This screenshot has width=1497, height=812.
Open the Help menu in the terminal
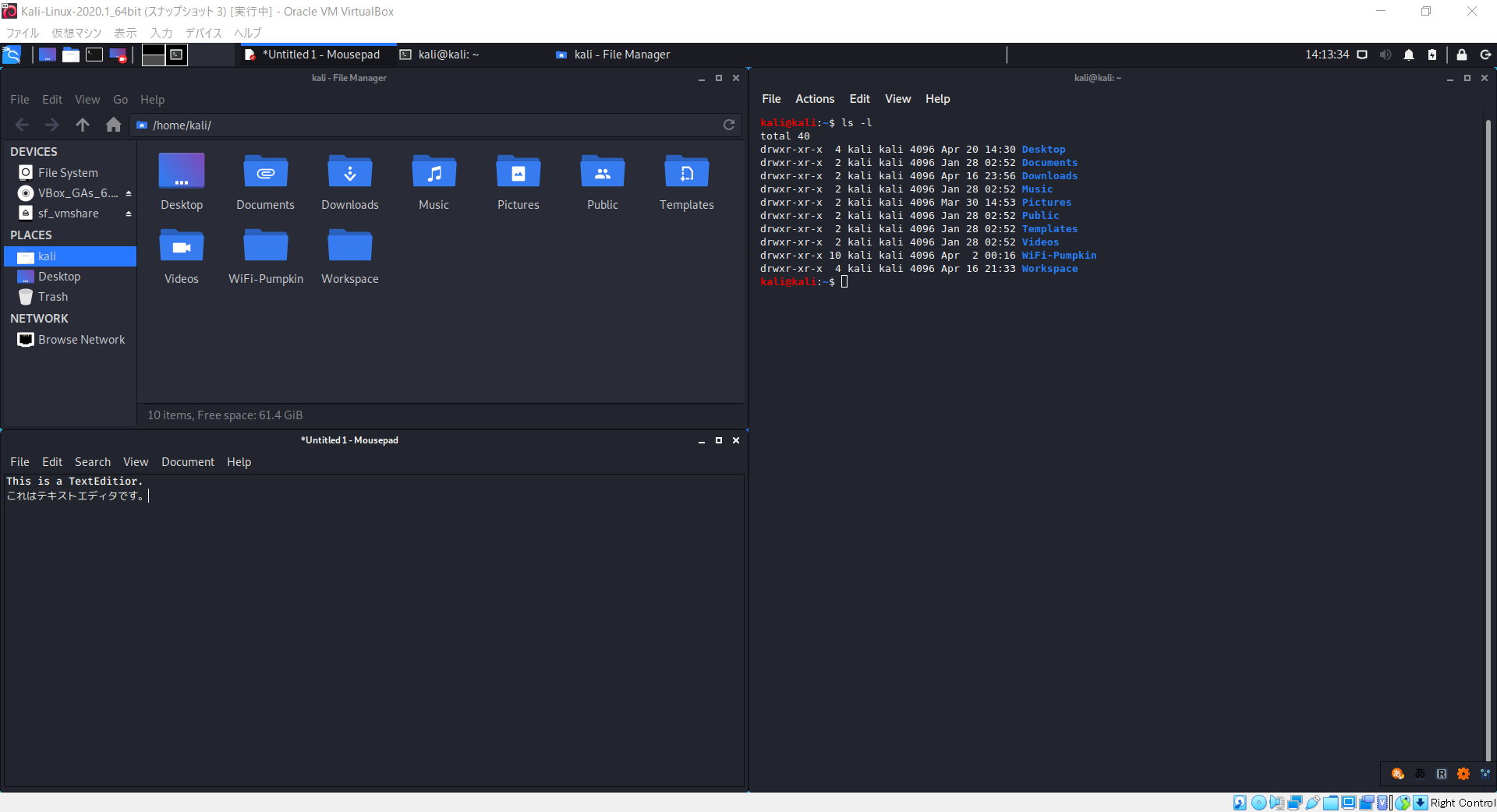[937, 99]
